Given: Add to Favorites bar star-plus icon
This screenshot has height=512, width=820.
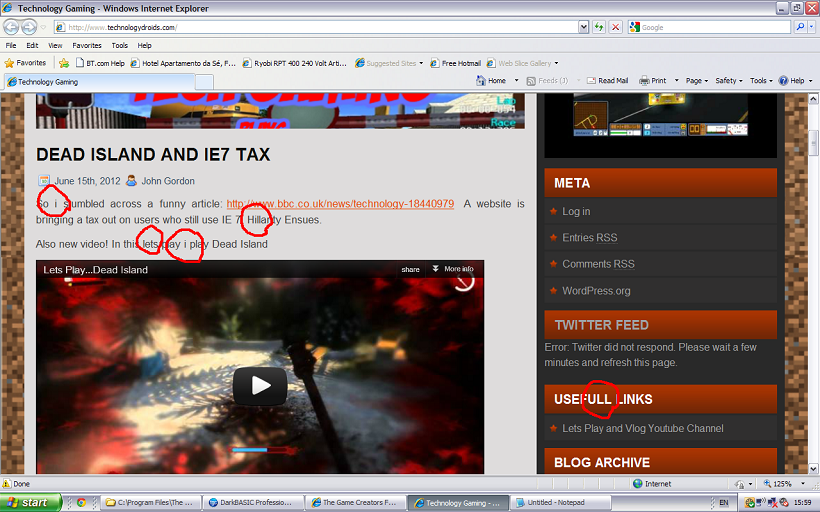Looking at the screenshot, I should point(64,63).
